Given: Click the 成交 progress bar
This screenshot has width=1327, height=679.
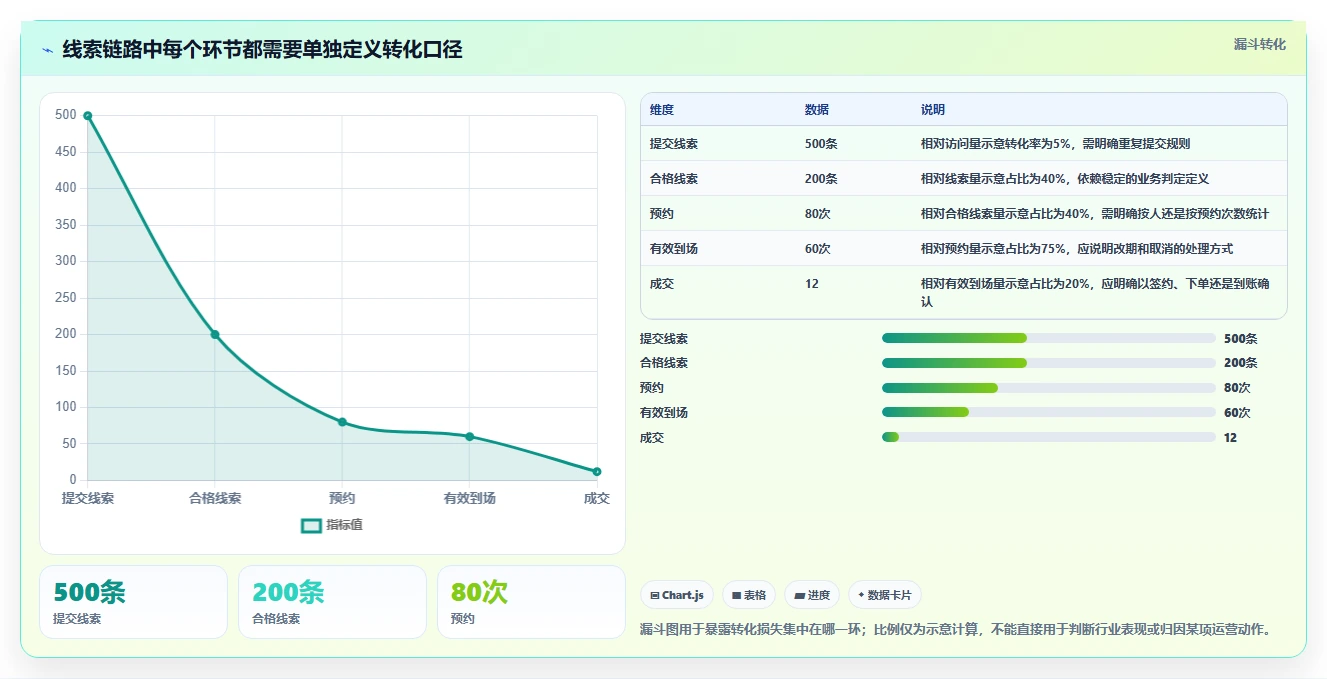Looking at the screenshot, I should (x=1048, y=437).
